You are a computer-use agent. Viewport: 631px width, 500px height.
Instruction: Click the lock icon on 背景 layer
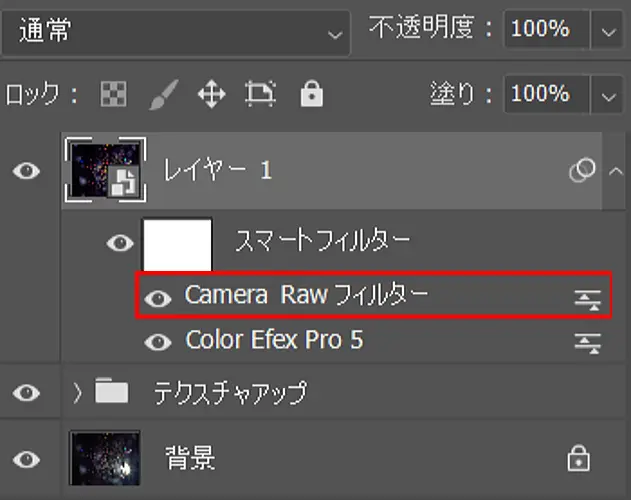click(579, 458)
